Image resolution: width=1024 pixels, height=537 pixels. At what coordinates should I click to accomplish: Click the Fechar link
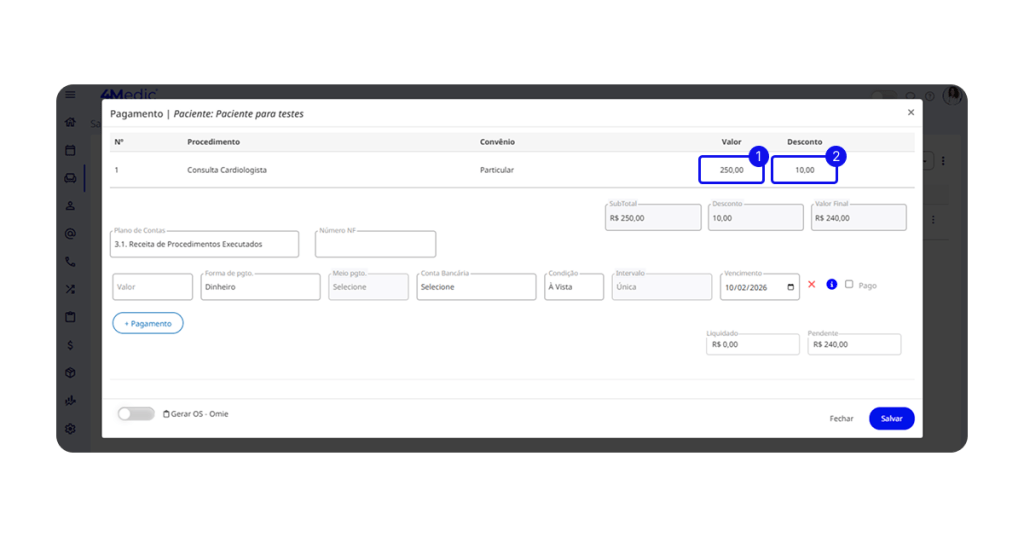[841, 419]
